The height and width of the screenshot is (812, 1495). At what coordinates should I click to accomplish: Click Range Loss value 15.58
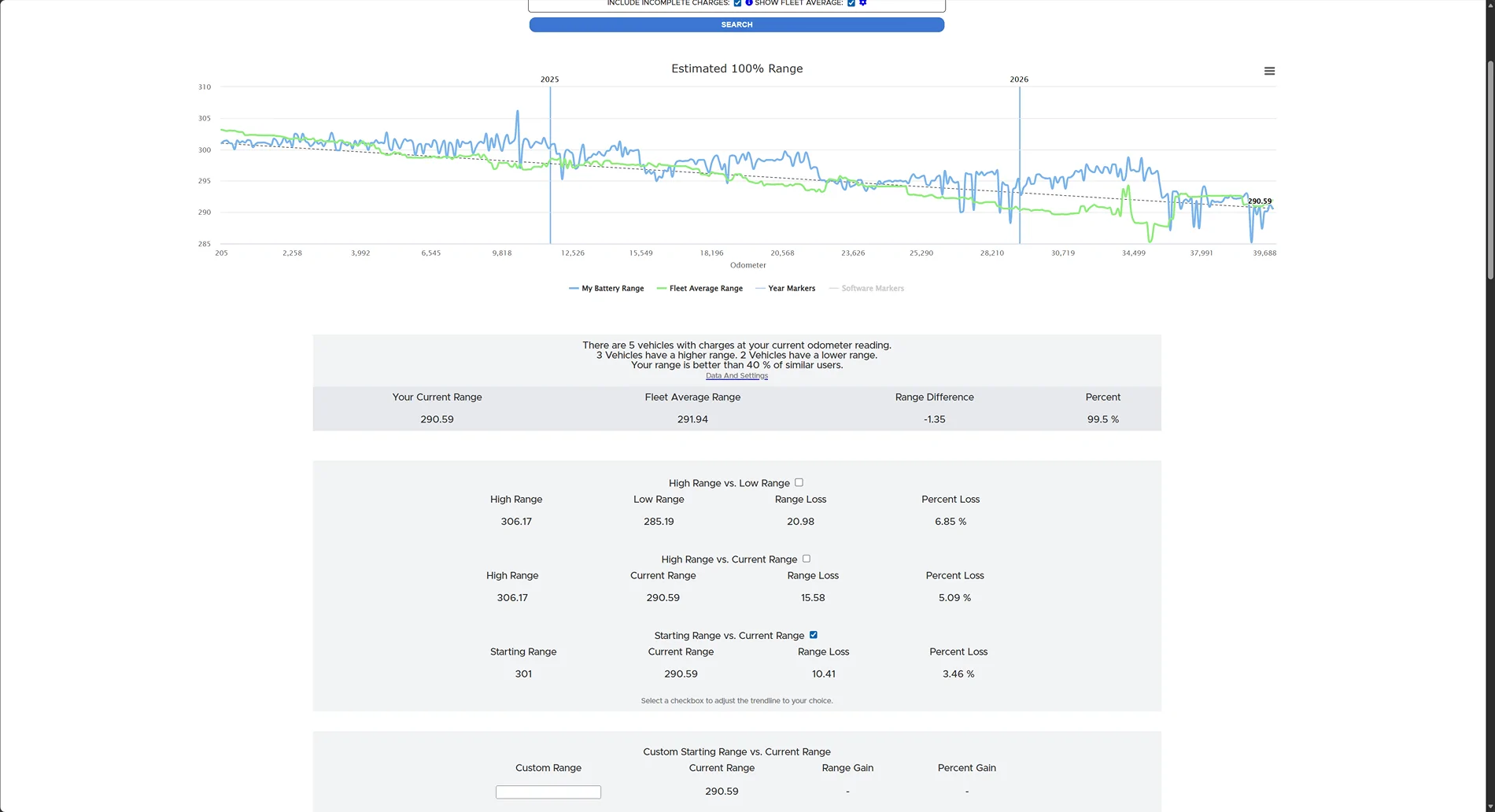[x=813, y=598]
